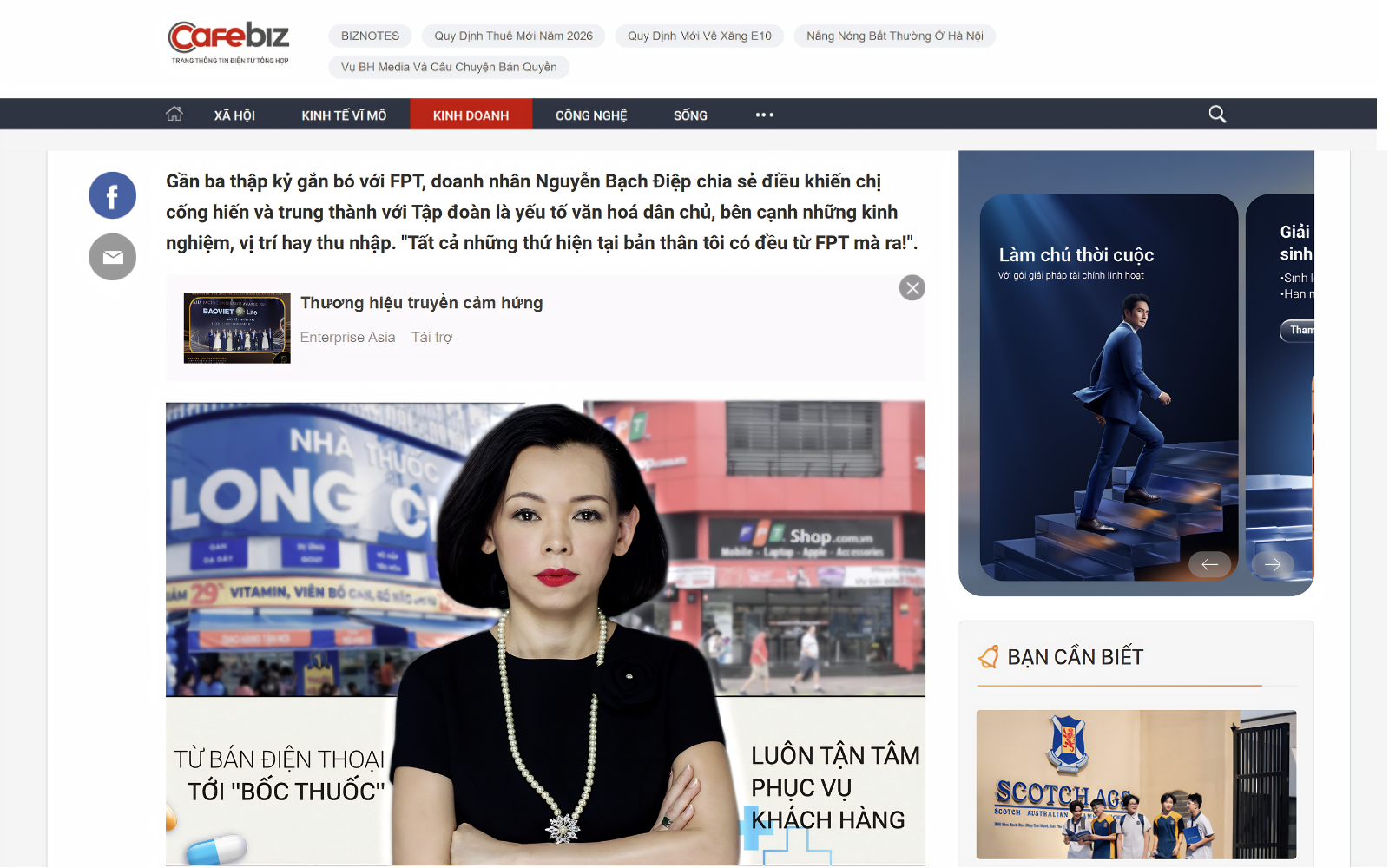The height and width of the screenshot is (868, 1389).
Task: Open the CafeBiz logo homepage
Action: 228,43
